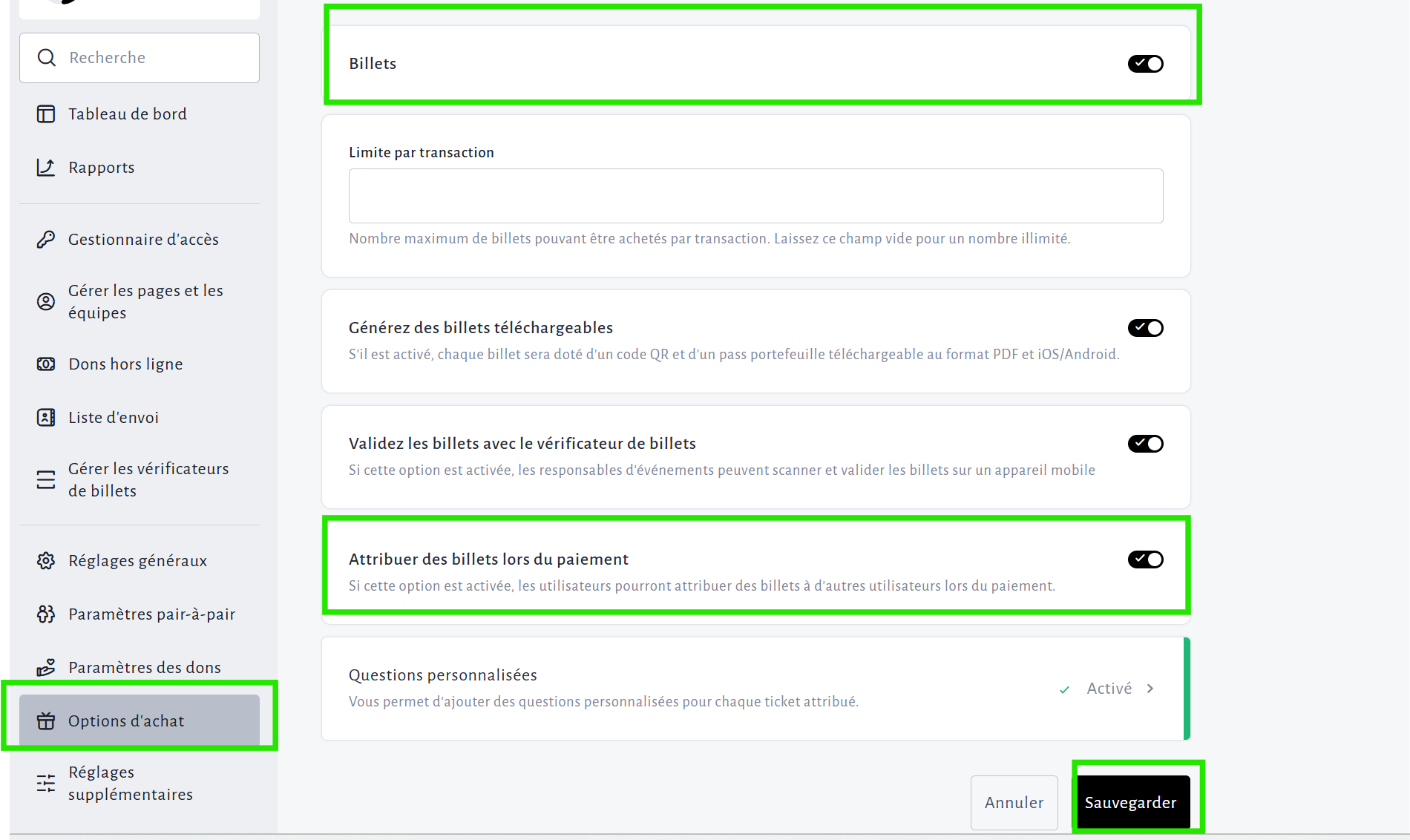This screenshot has width=1410, height=840.
Task: Disable the Billets toggle
Action: 1145,64
